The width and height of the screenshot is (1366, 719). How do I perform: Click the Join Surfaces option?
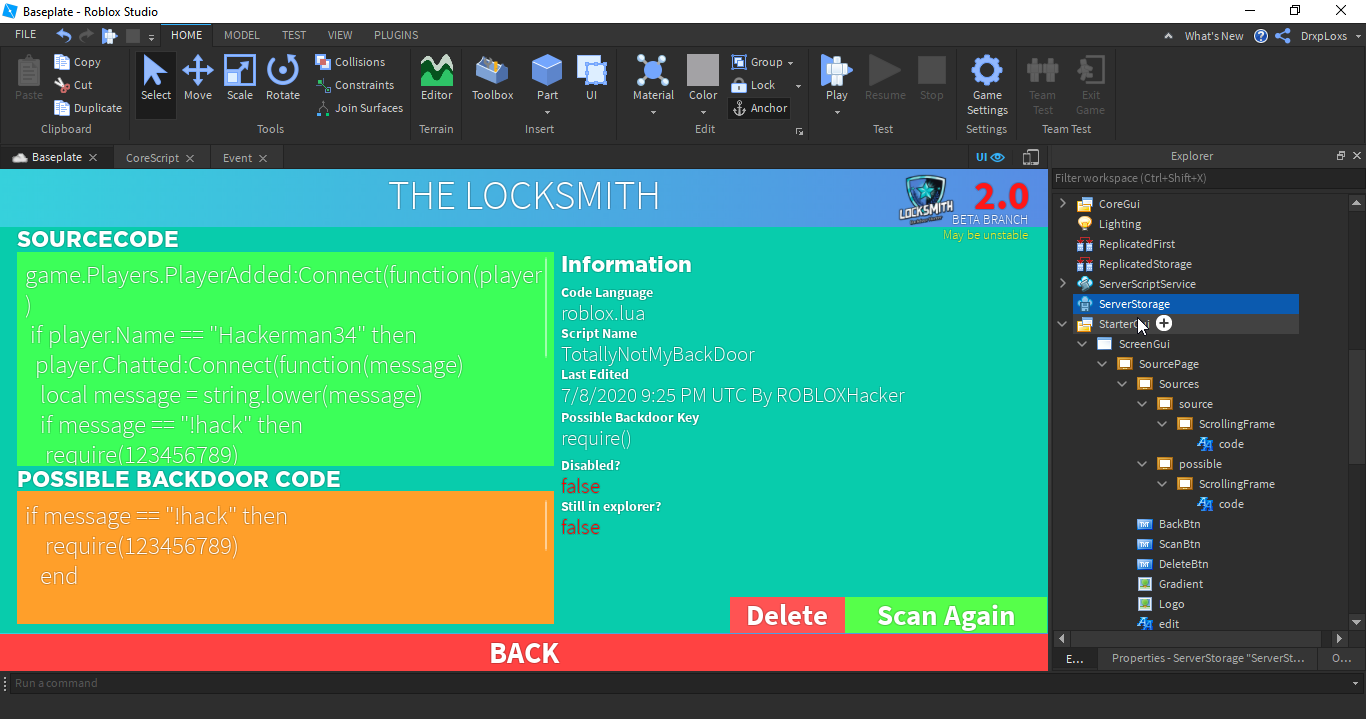point(360,108)
